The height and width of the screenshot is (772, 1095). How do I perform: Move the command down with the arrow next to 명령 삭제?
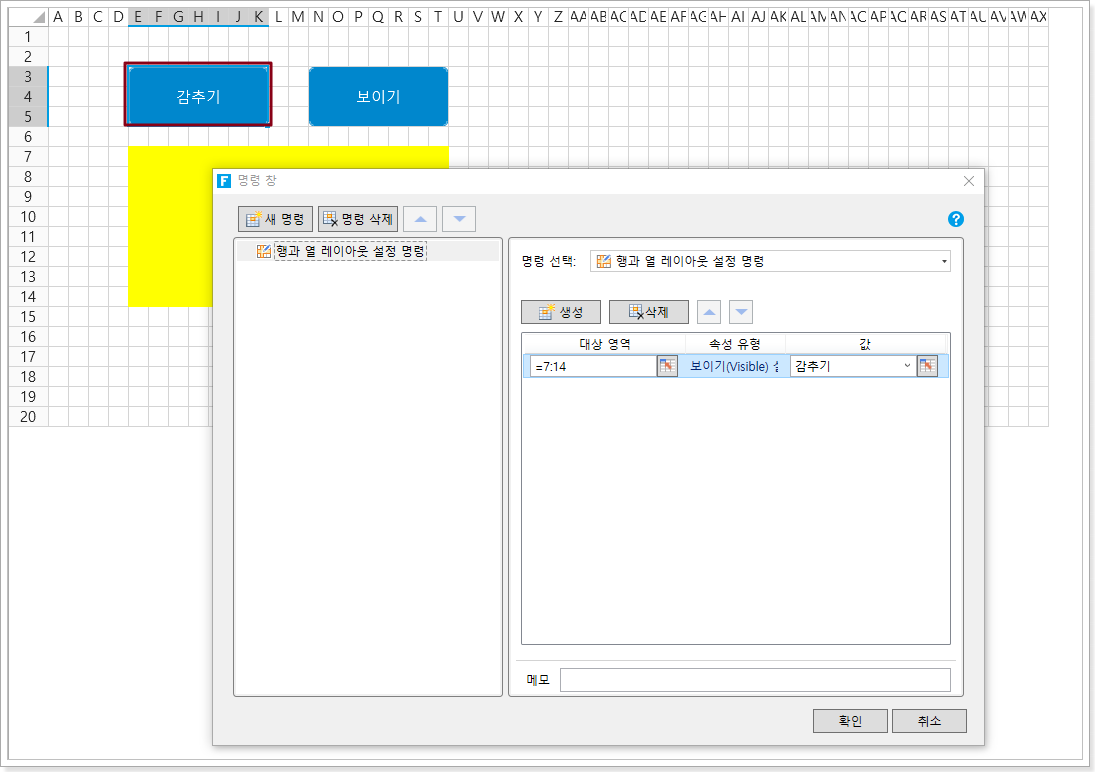pos(460,219)
